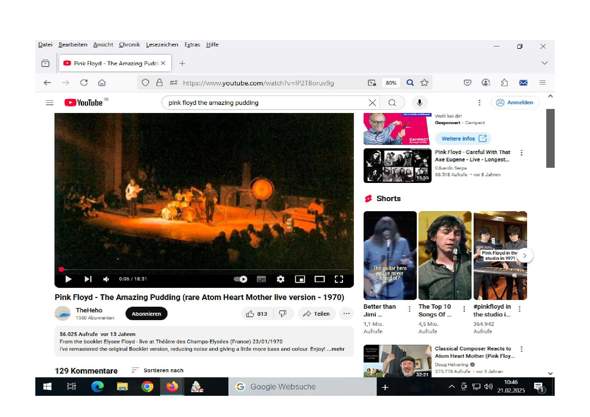Image resolution: width=590 pixels, height=417 pixels.
Task: Open the Lesezeichen menu
Action: (162, 44)
